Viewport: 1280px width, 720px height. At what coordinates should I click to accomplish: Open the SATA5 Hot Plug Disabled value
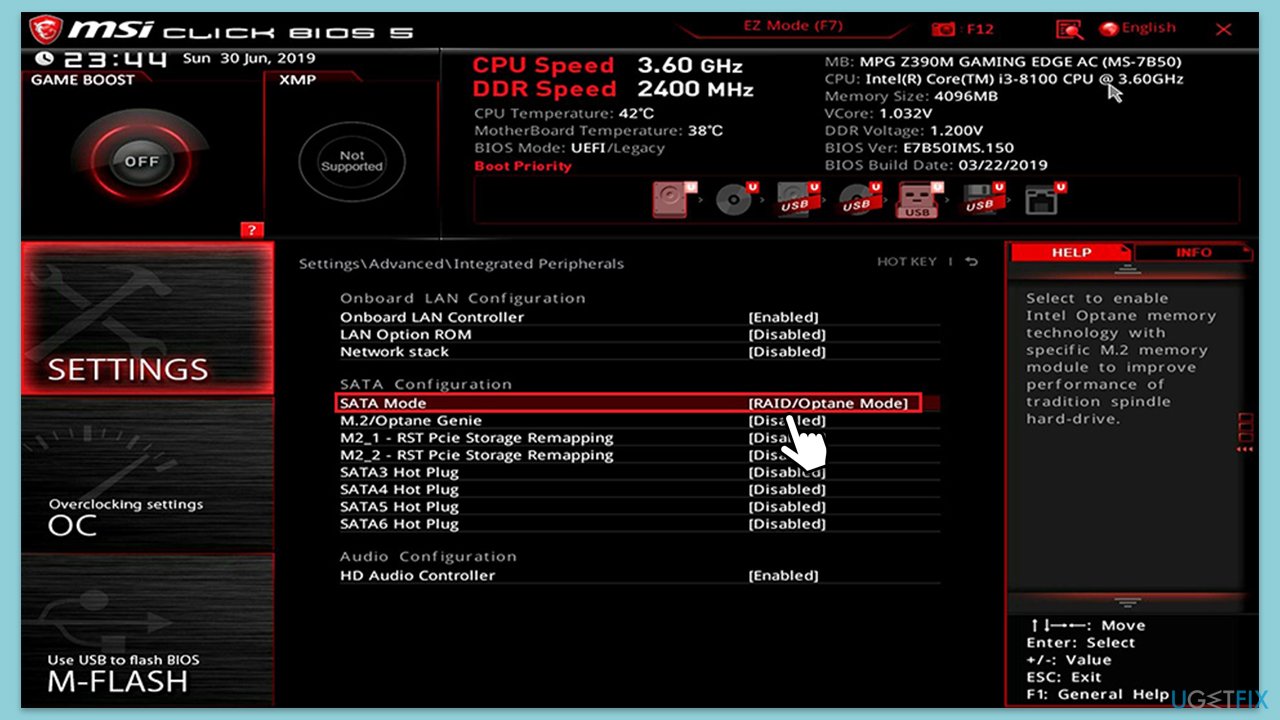787,506
